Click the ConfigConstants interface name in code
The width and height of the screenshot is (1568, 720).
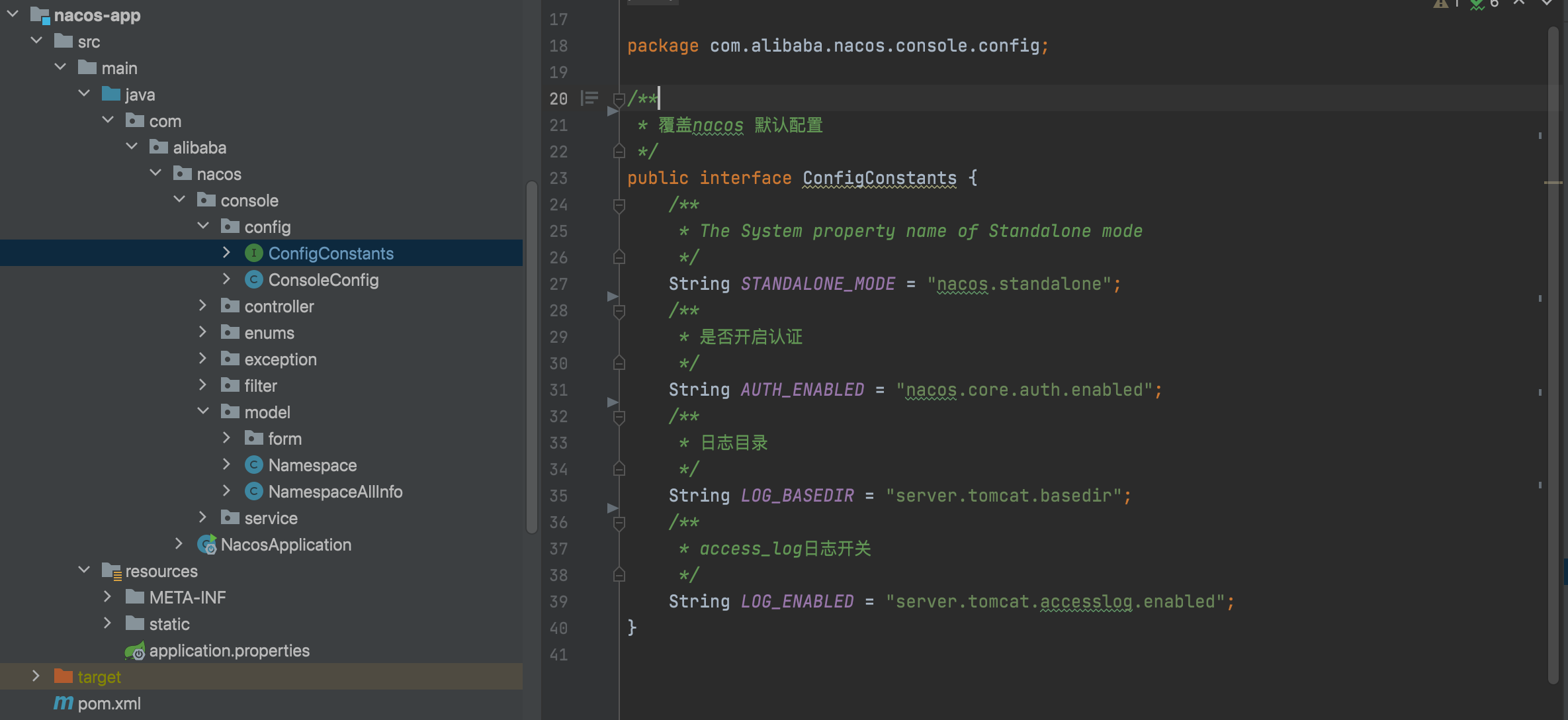879,178
